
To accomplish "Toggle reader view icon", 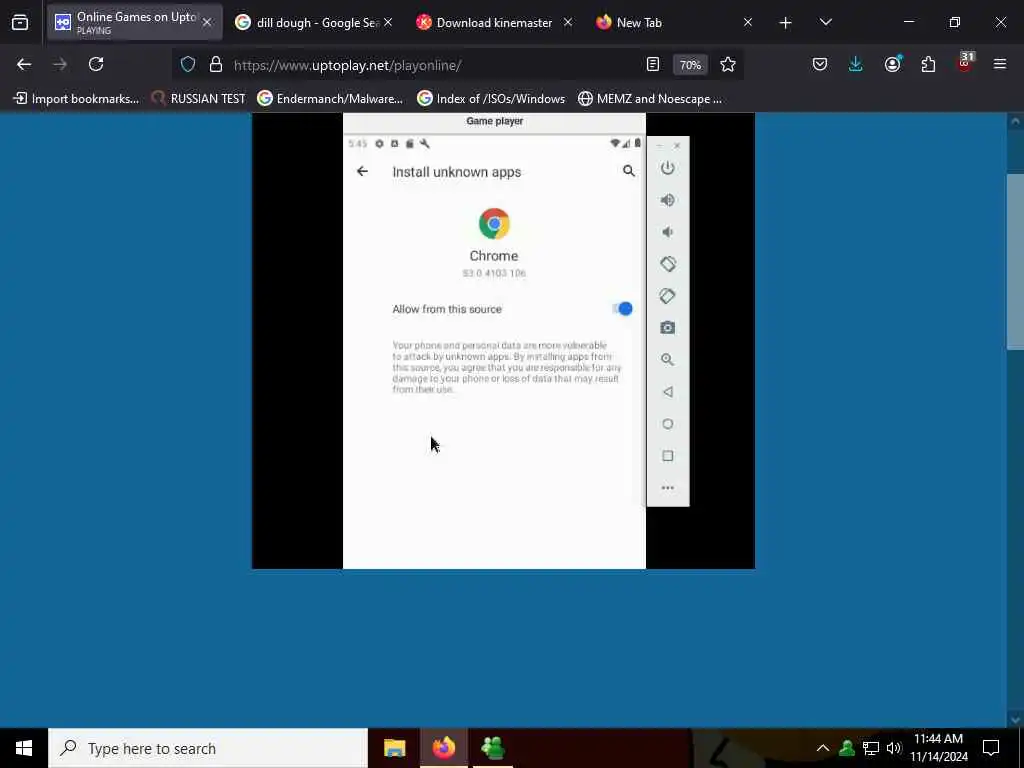I will 652,65.
